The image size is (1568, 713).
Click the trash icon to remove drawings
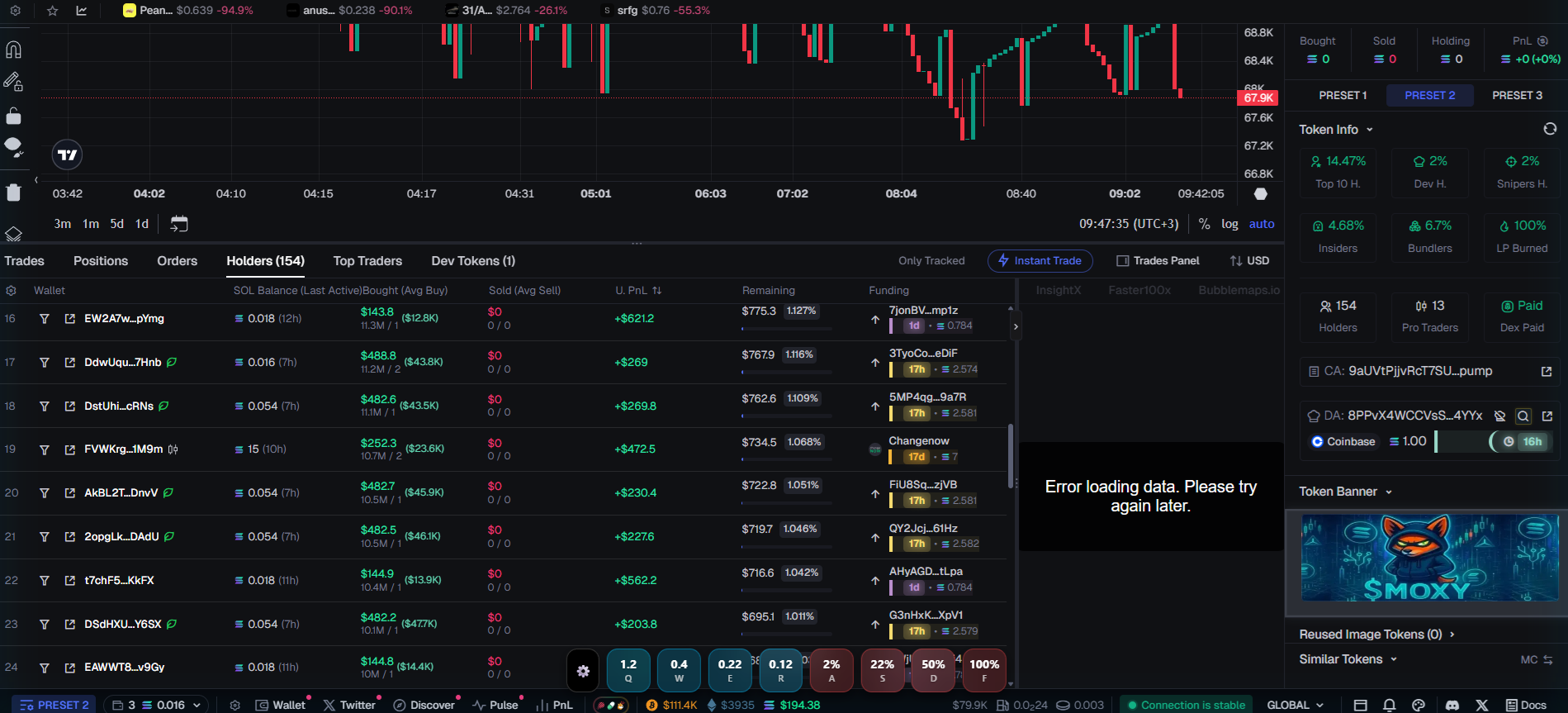tap(13, 193)
